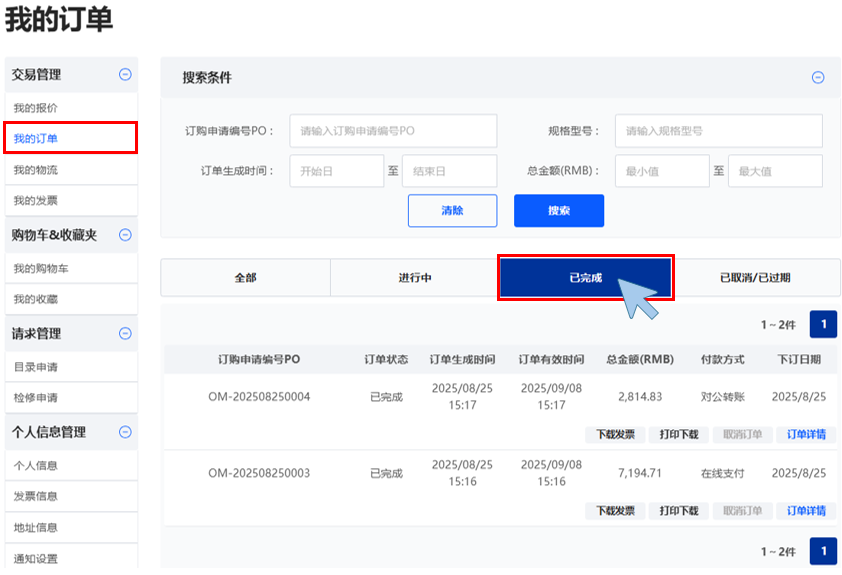This screenshot has height=575, width=842.
Task: Collapse the 交易管理 sidebar section
Action: [x=125, y=74]
